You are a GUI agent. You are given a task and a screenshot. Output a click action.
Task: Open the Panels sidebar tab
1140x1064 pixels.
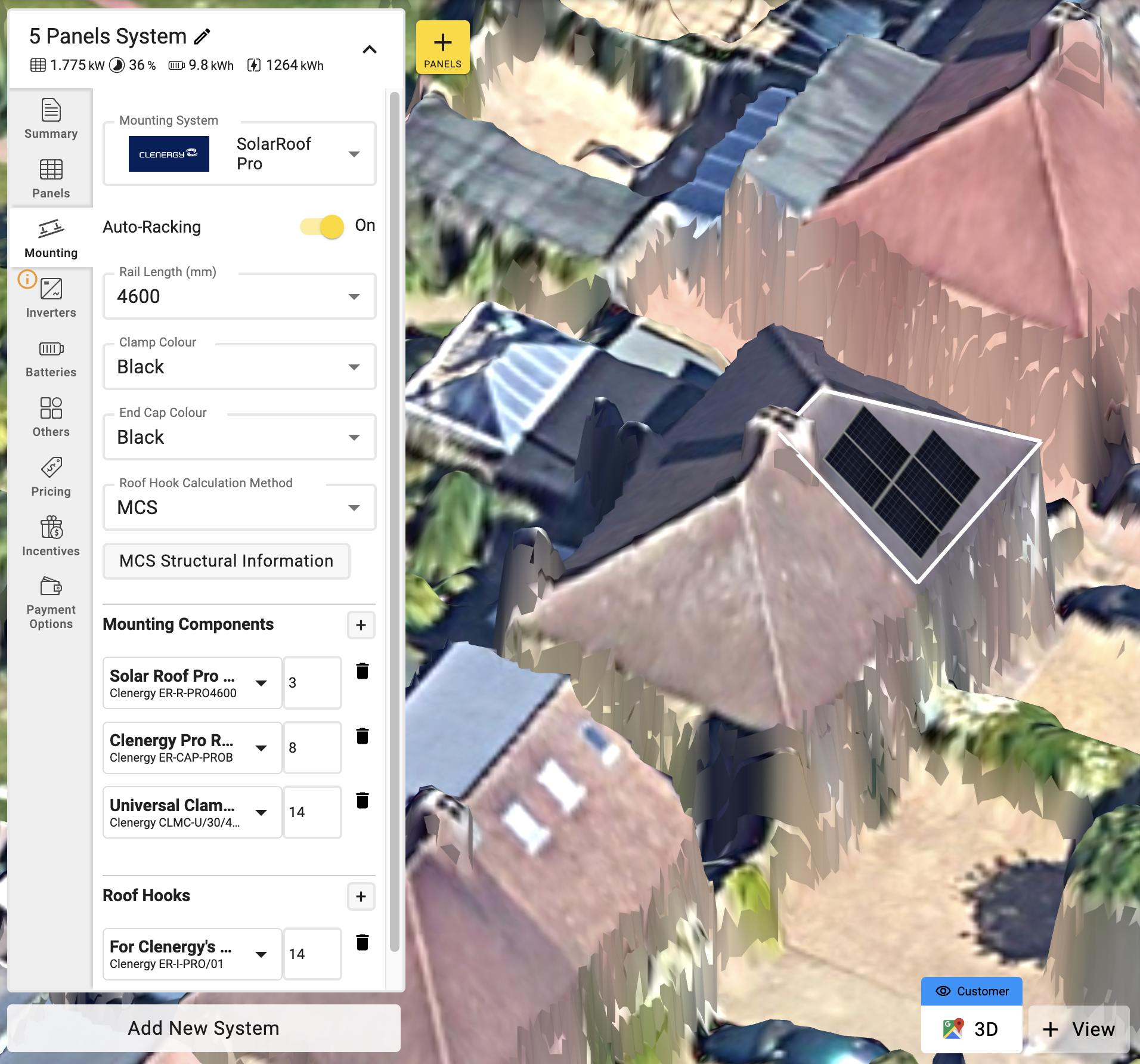pos(51,178)
